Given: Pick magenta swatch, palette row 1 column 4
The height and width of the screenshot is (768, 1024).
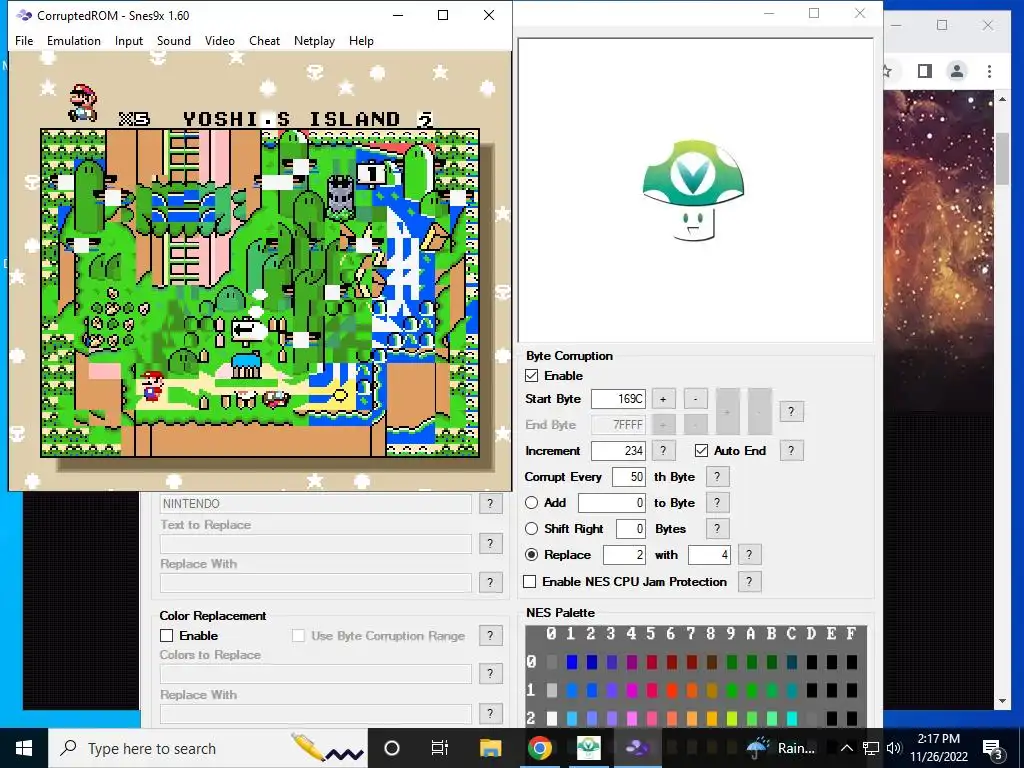Looking at the screenshot, I should point(632,690).
